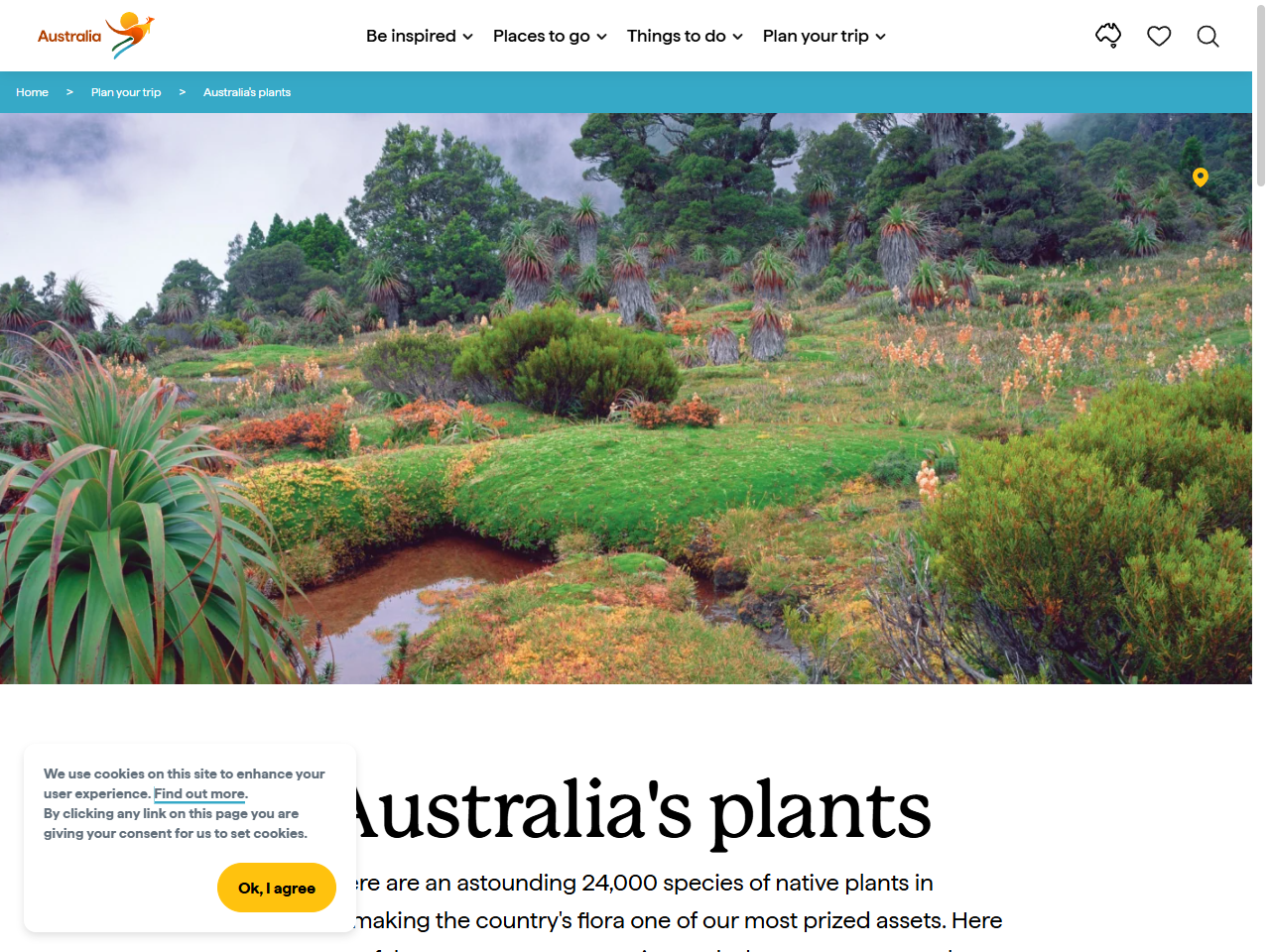Select Things to do in the navigation bar

click(x=676, y=36)
